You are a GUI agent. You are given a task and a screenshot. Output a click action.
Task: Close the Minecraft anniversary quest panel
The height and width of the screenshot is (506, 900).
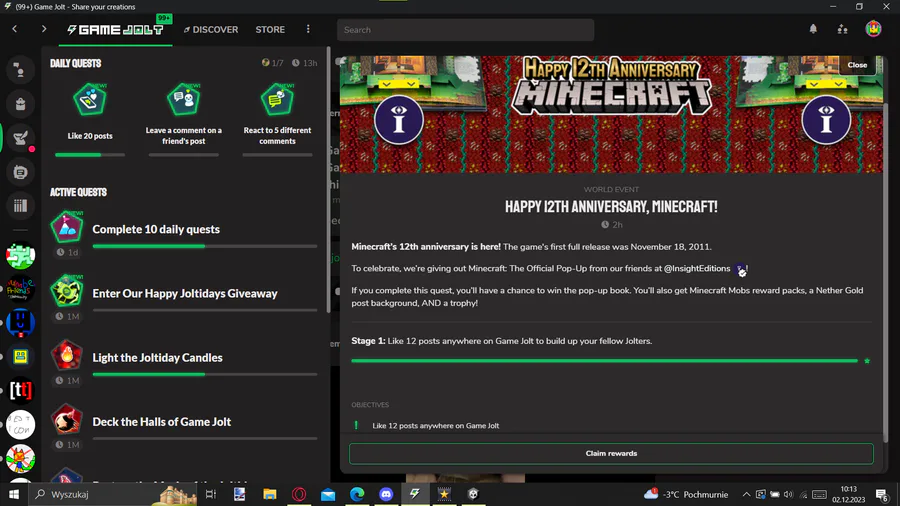tap(857, 65)
